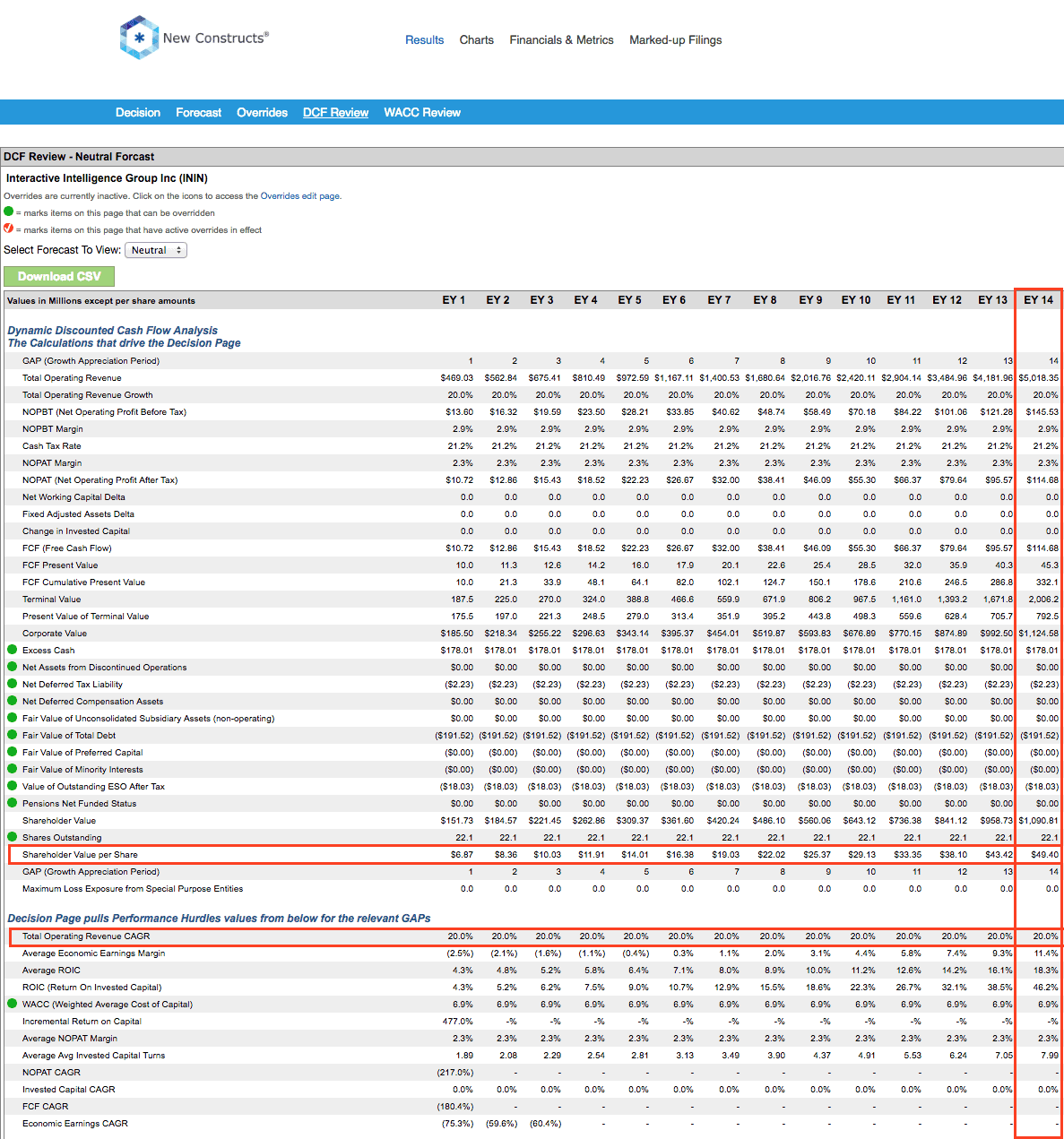Click the $1,124.58 corporate value cell
Viewport: 1064px width, 1139px height.
(x=1038, y=634)
